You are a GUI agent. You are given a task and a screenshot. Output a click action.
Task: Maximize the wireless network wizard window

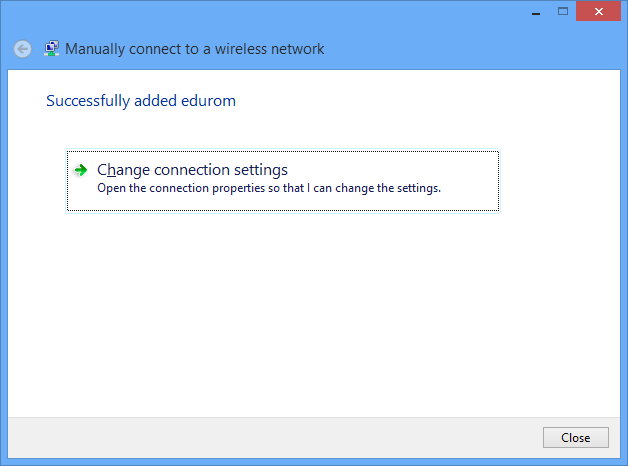[x=562, y=12]
